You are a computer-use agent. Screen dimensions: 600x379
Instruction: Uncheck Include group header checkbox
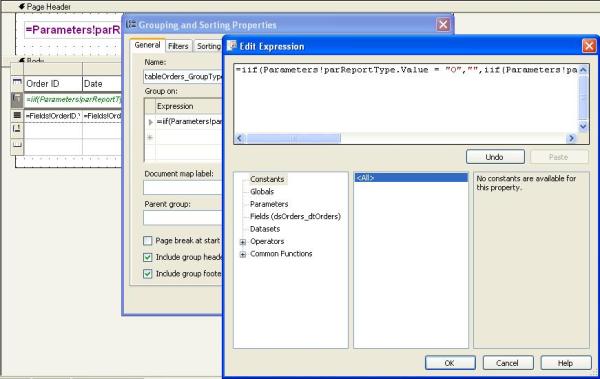[148, 257]
